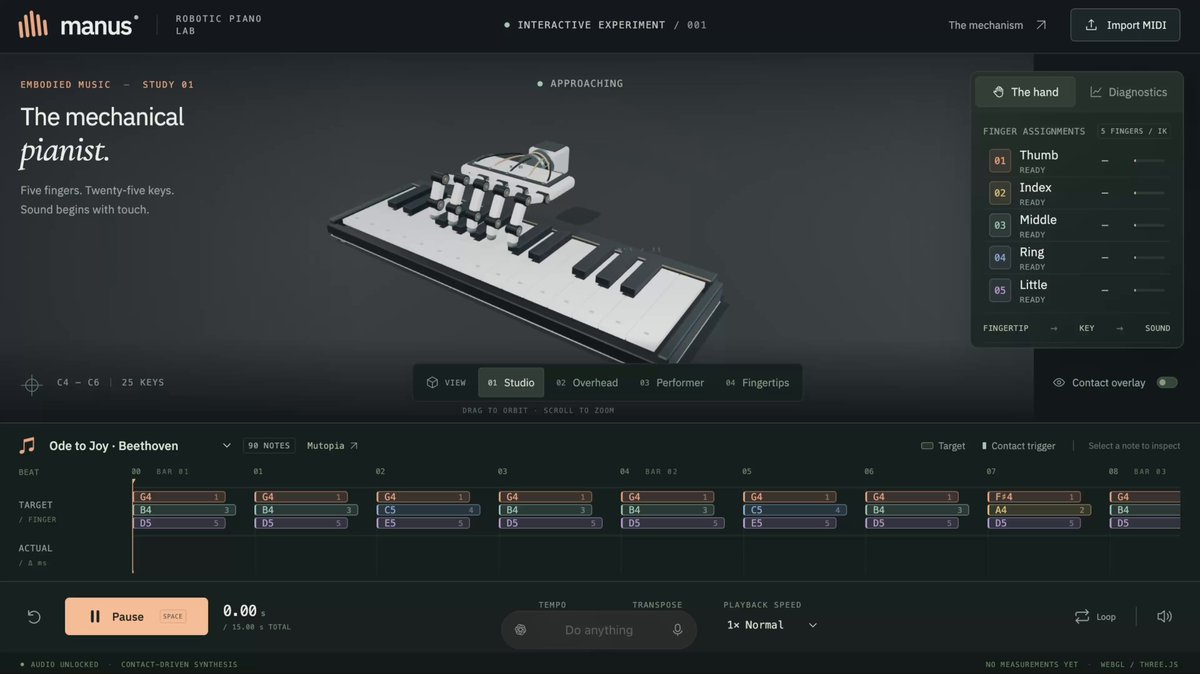Open The mechanism link arrow
The height and width of the screenshot is (674, 1200).
tap(1041, 25)
